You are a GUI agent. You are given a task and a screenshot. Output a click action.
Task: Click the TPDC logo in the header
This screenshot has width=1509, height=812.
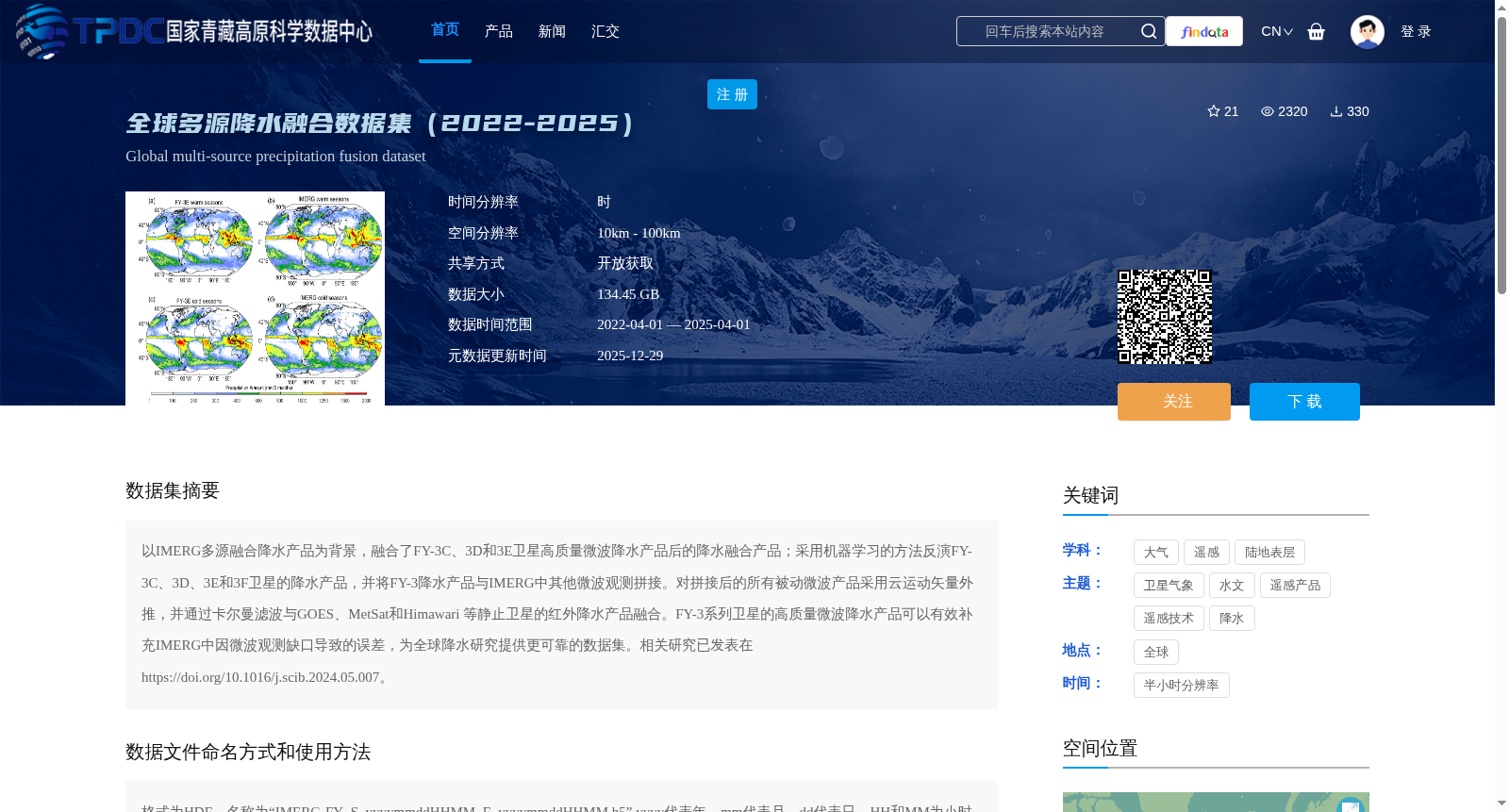193,31
